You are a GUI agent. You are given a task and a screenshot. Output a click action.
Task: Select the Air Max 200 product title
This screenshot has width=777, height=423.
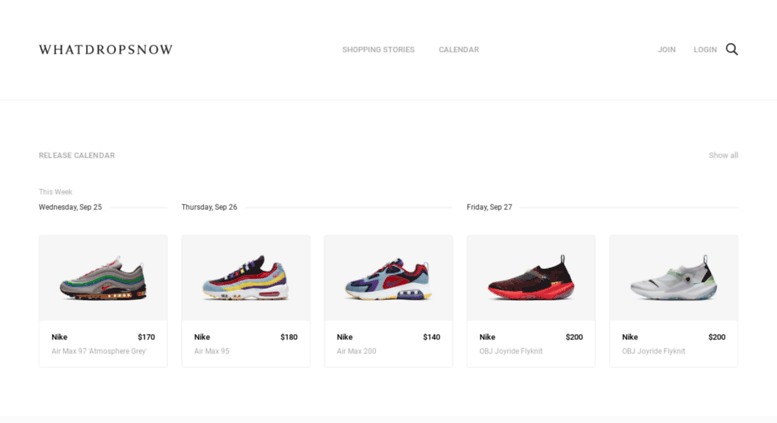[x=356, y=351]
